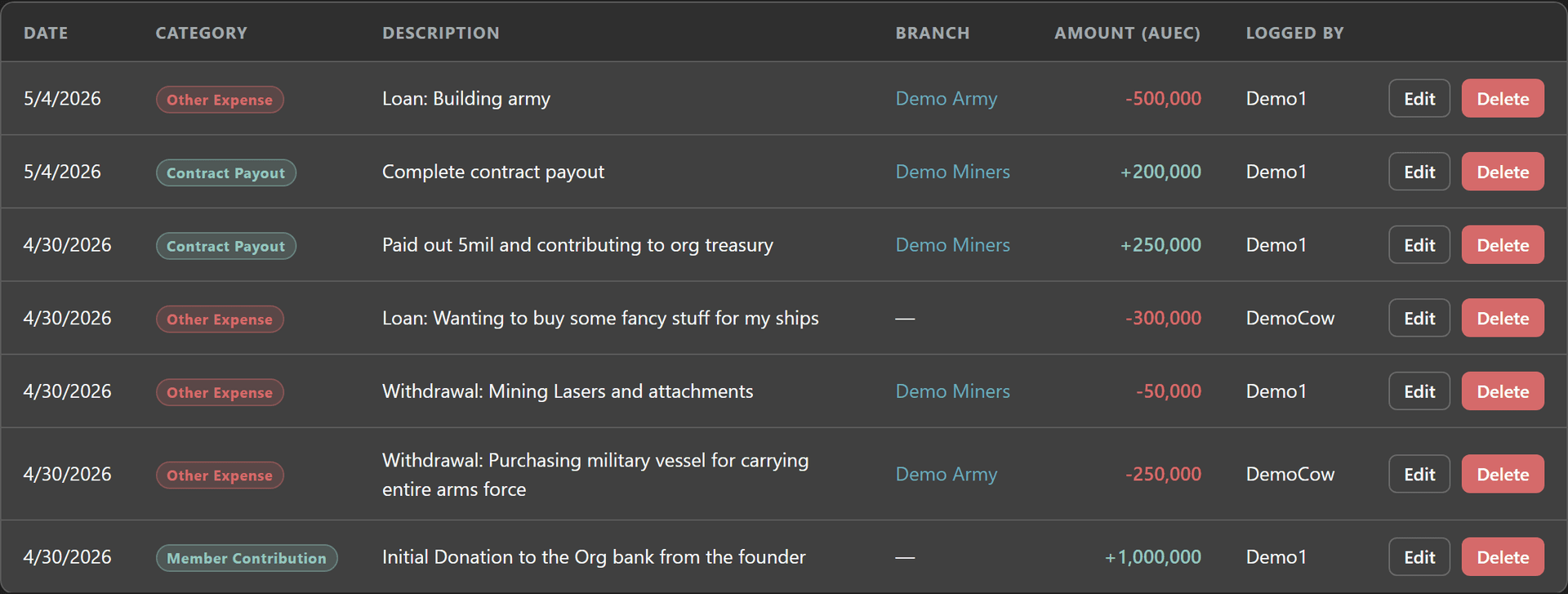Click description 'Paid out 5mil and contributing to org treasury'
The width and height of the screenshot is (1568, 594).
577,245
